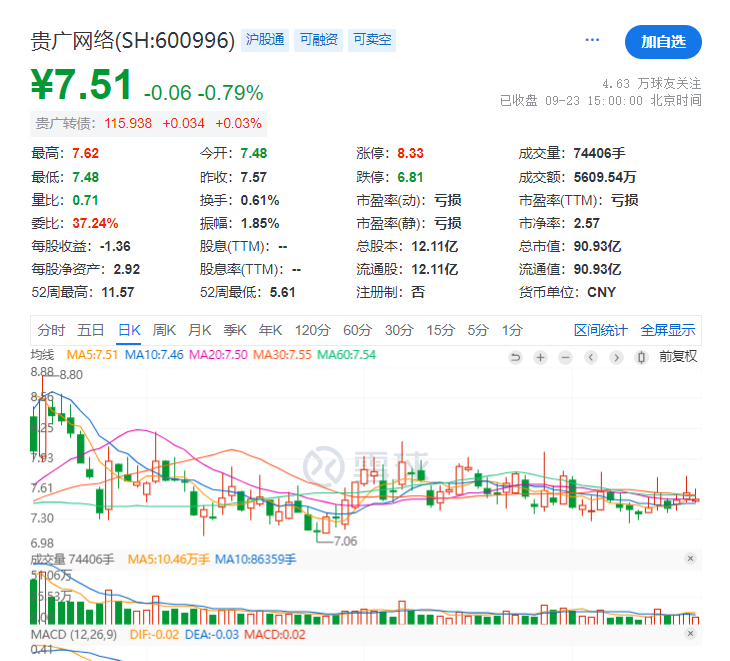Shift chart right with the right arrow icon
The width and height of the screenshot is (730, 661).
[614, 357]
